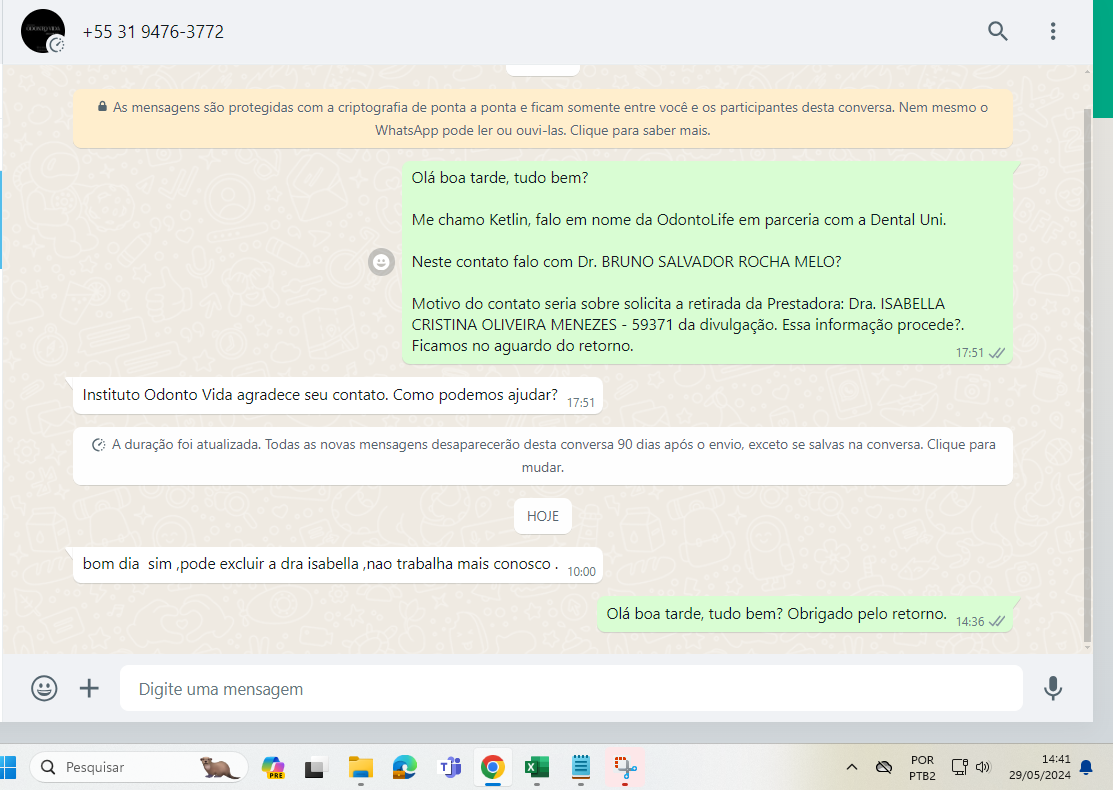Screen dimensions: 1113x790
Task: Open Task View on the taskbar
Action: coord(316,767)
